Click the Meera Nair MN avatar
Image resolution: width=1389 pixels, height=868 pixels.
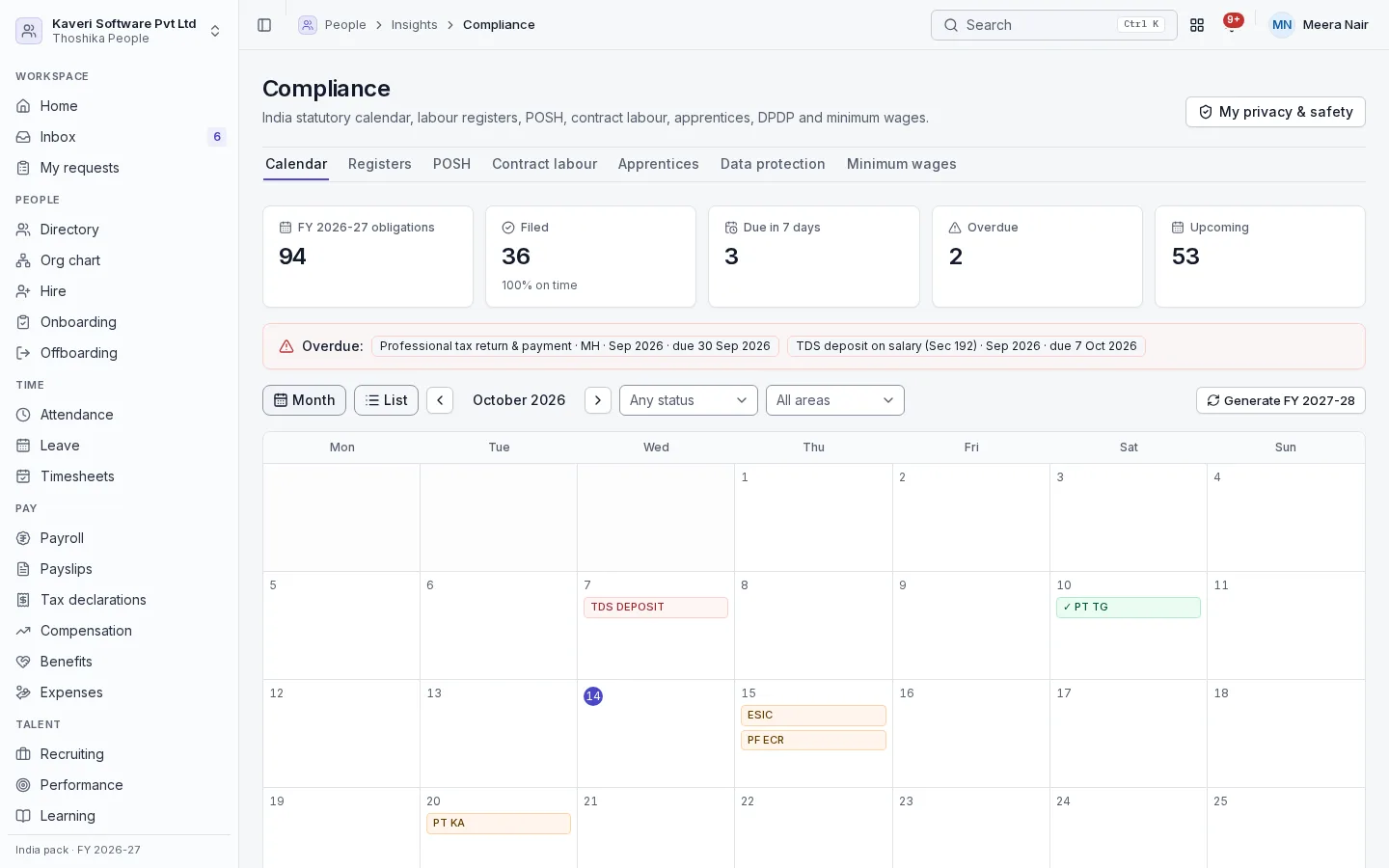coord(1281,25)
